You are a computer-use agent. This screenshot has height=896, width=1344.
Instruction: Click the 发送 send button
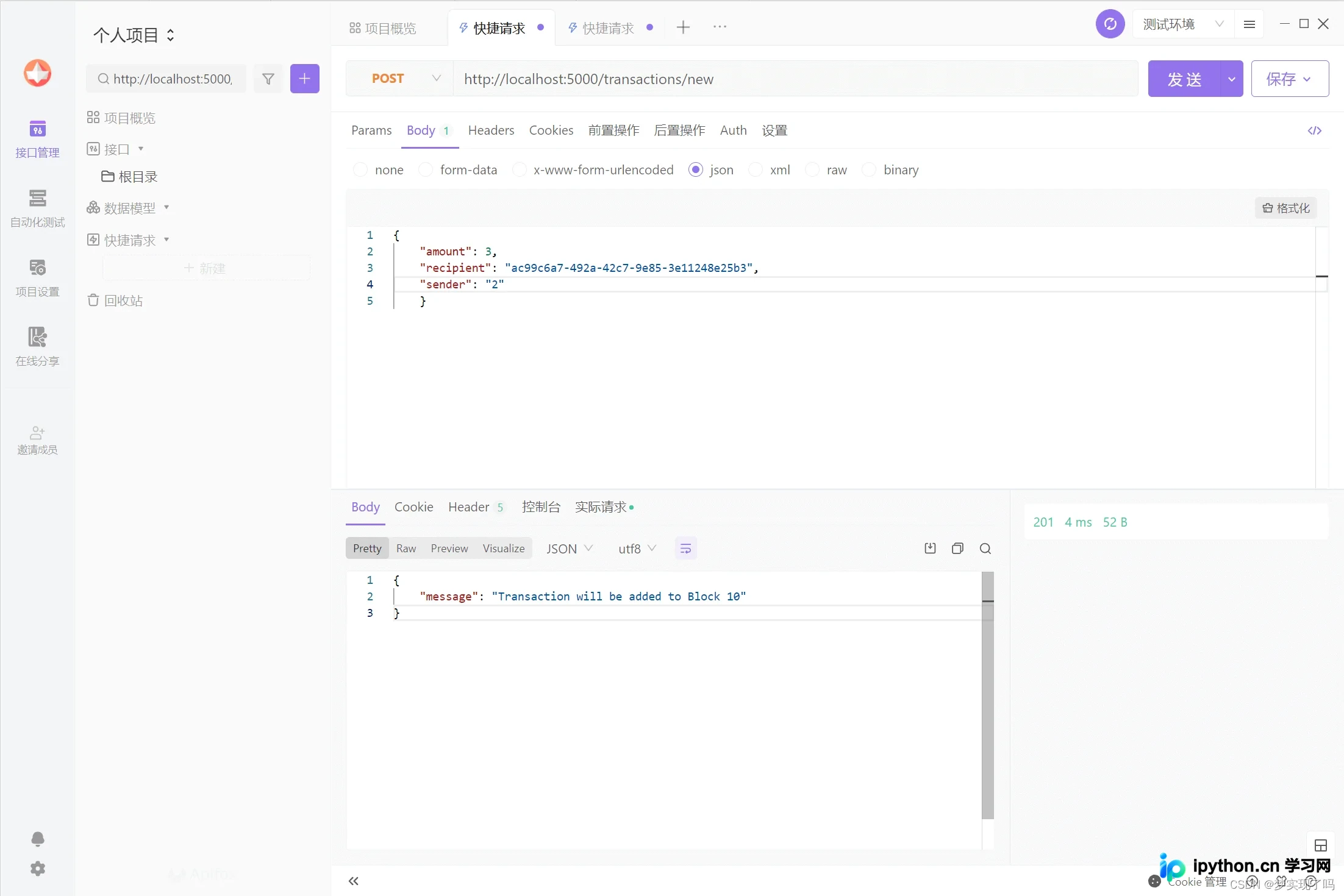tap(1184, 79)
